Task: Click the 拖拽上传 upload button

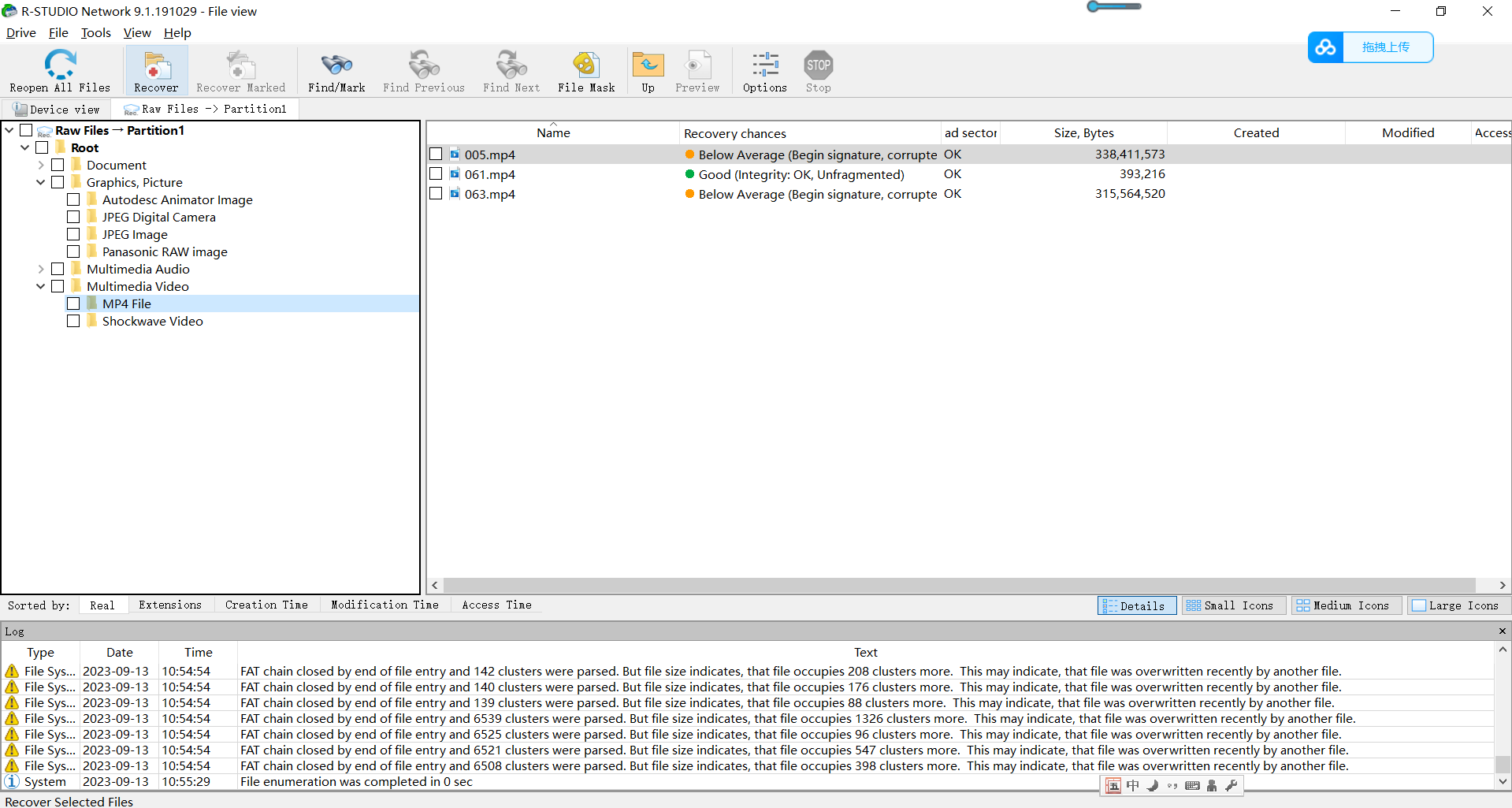Action: click(1386, 47)
